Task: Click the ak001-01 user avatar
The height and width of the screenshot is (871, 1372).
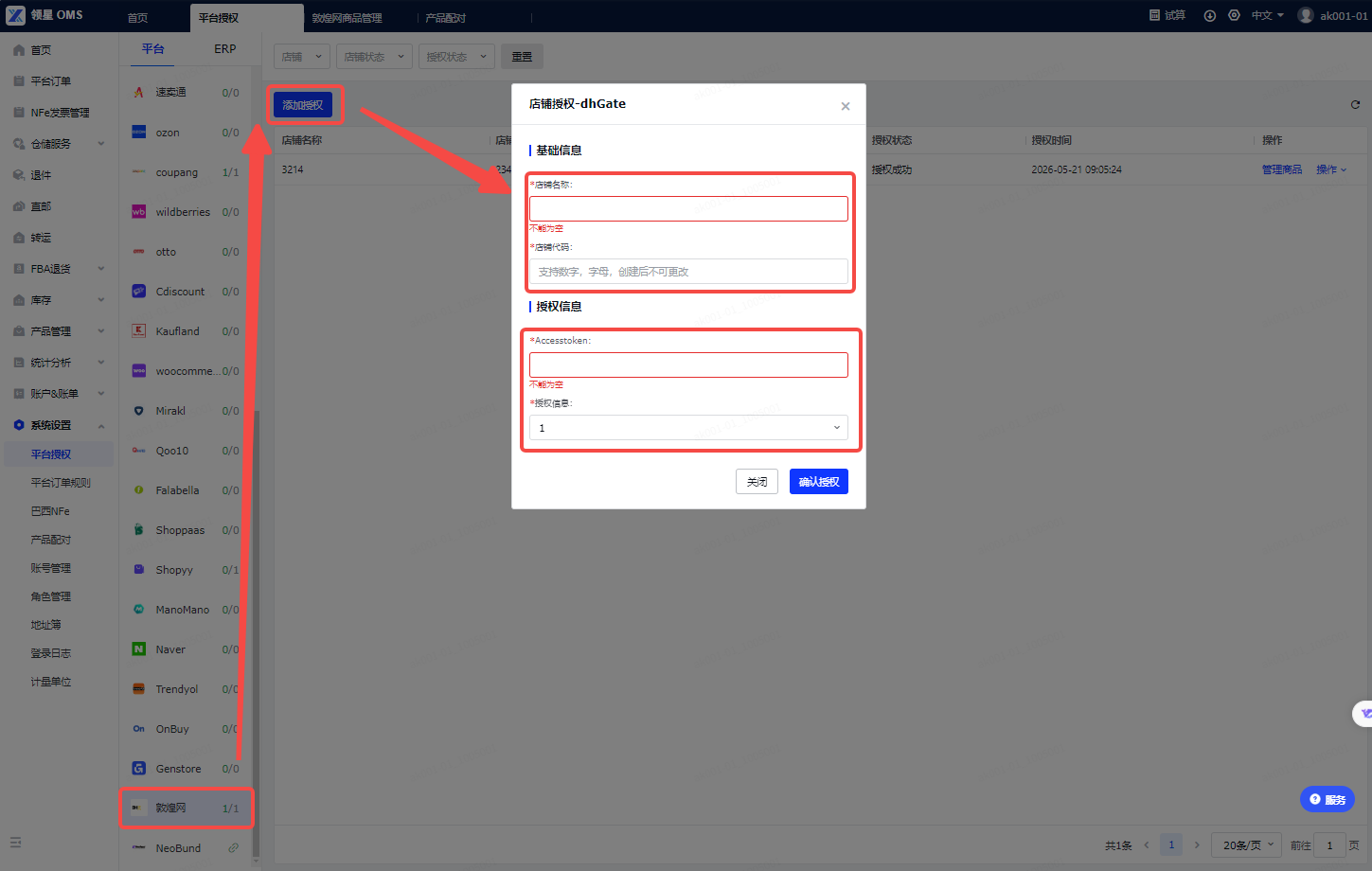Action: (1306, 15)
